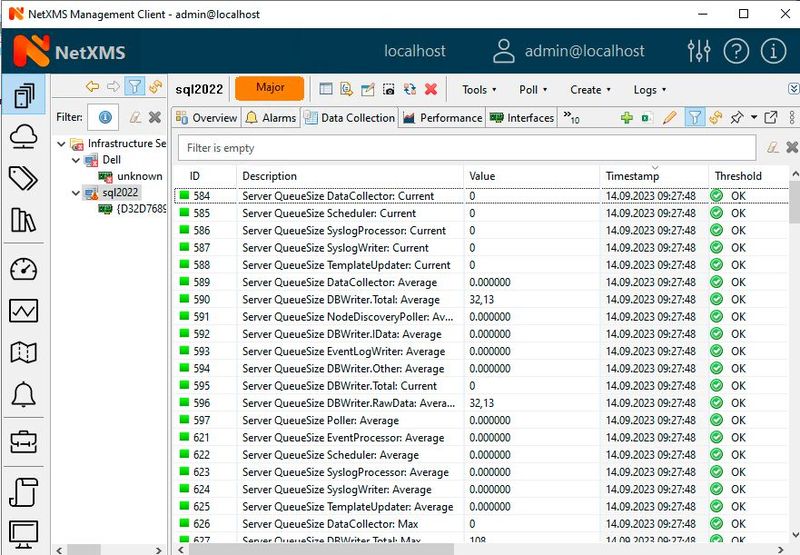Open the about info icon

(x=773, y=51)
